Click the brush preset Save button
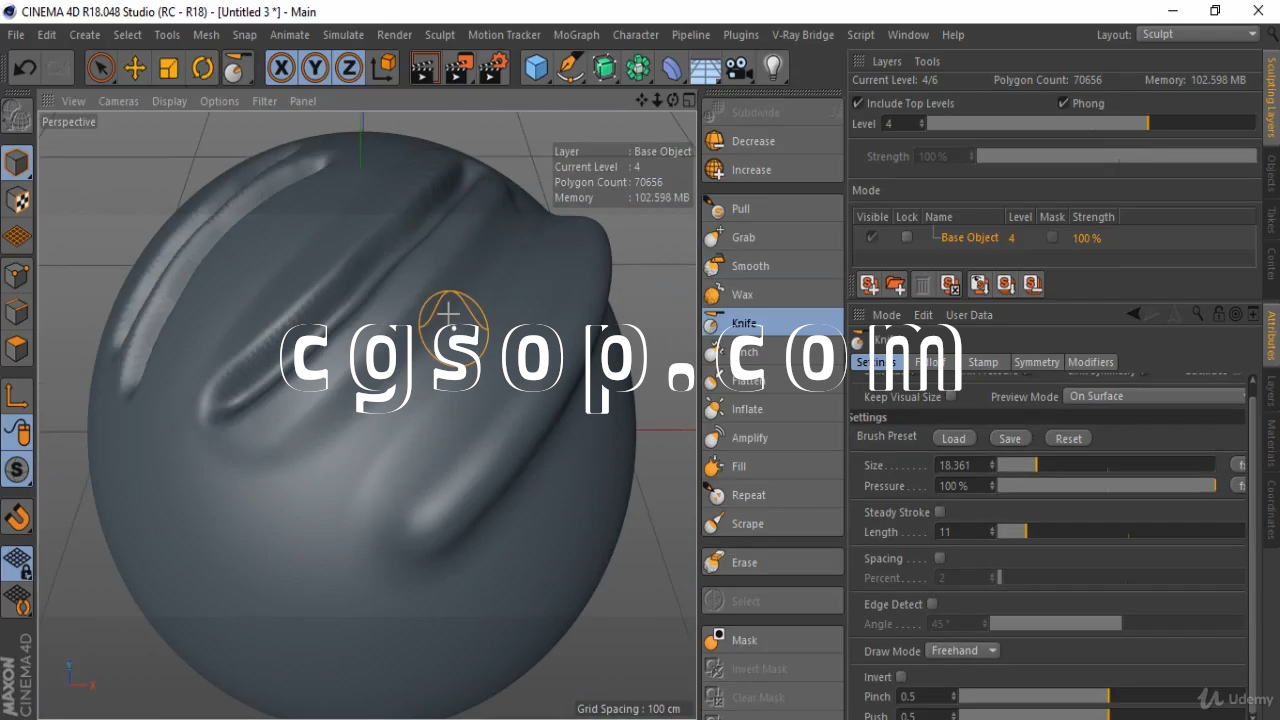The width and height of the screenshot is (1280, 720). pyautogui.click(x=1010, y=439)
